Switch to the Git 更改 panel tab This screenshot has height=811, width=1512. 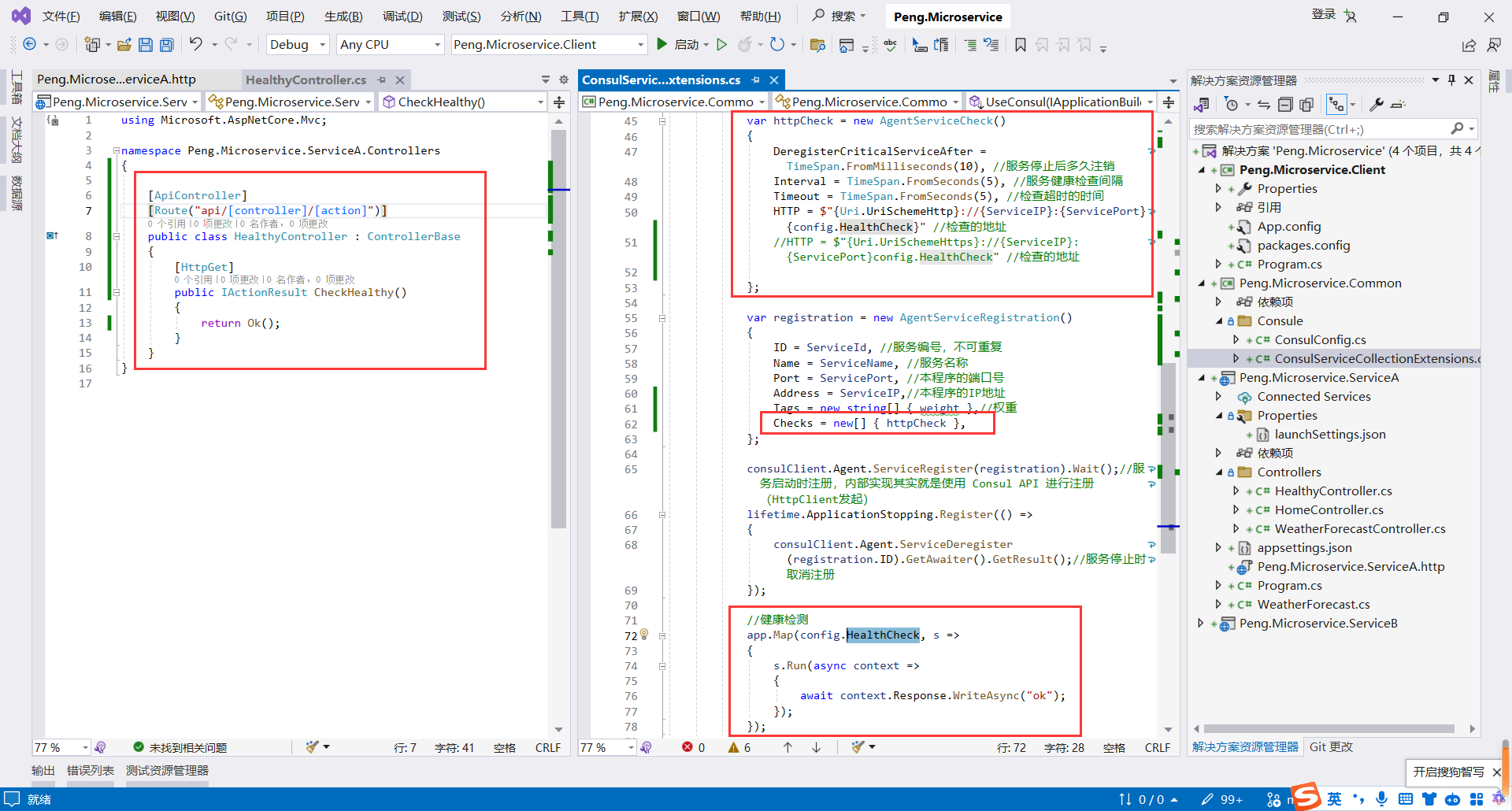(1331, 747)
